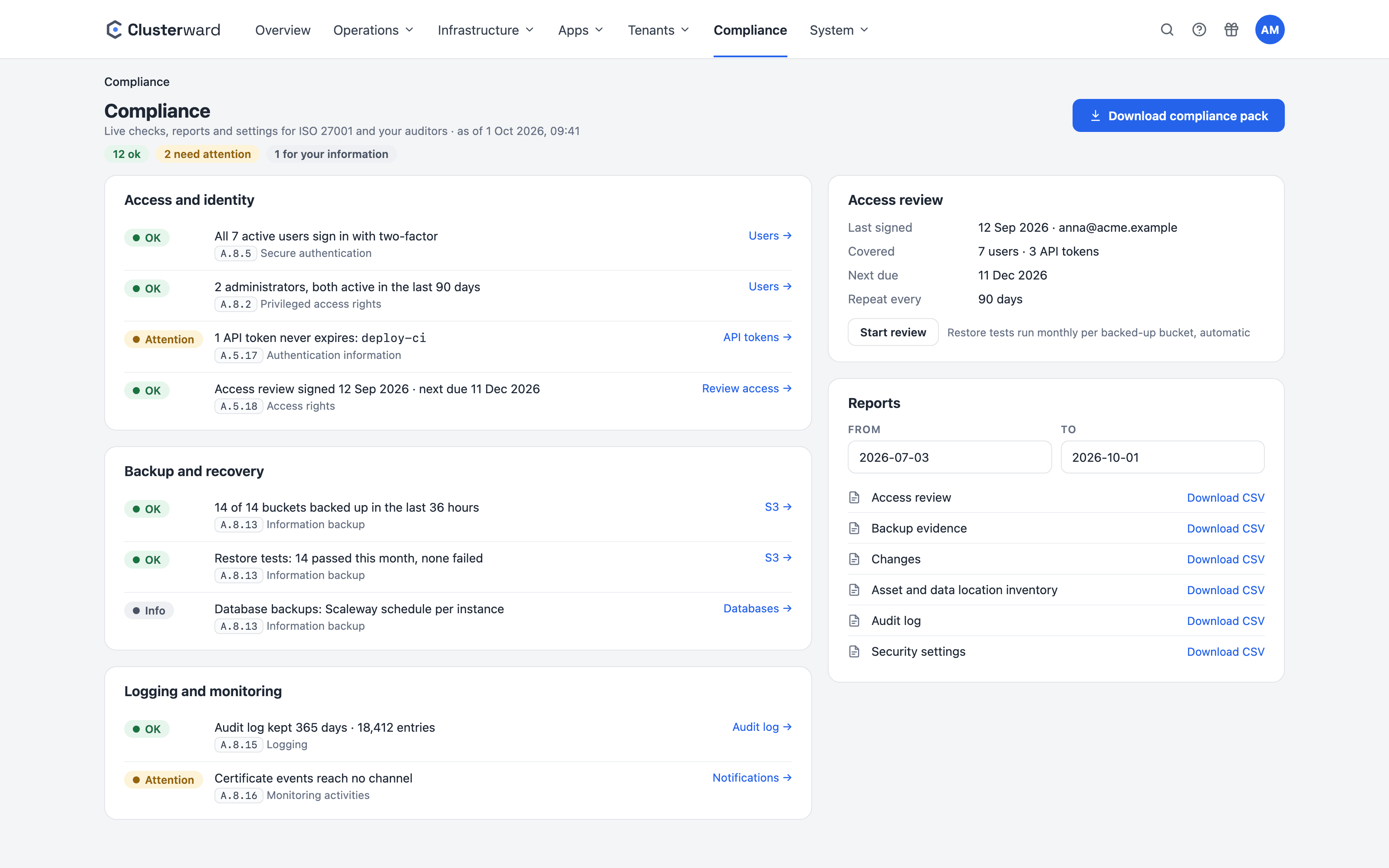Click the file icon beside Changes report
1389x868 pixels.
[854, 559]
